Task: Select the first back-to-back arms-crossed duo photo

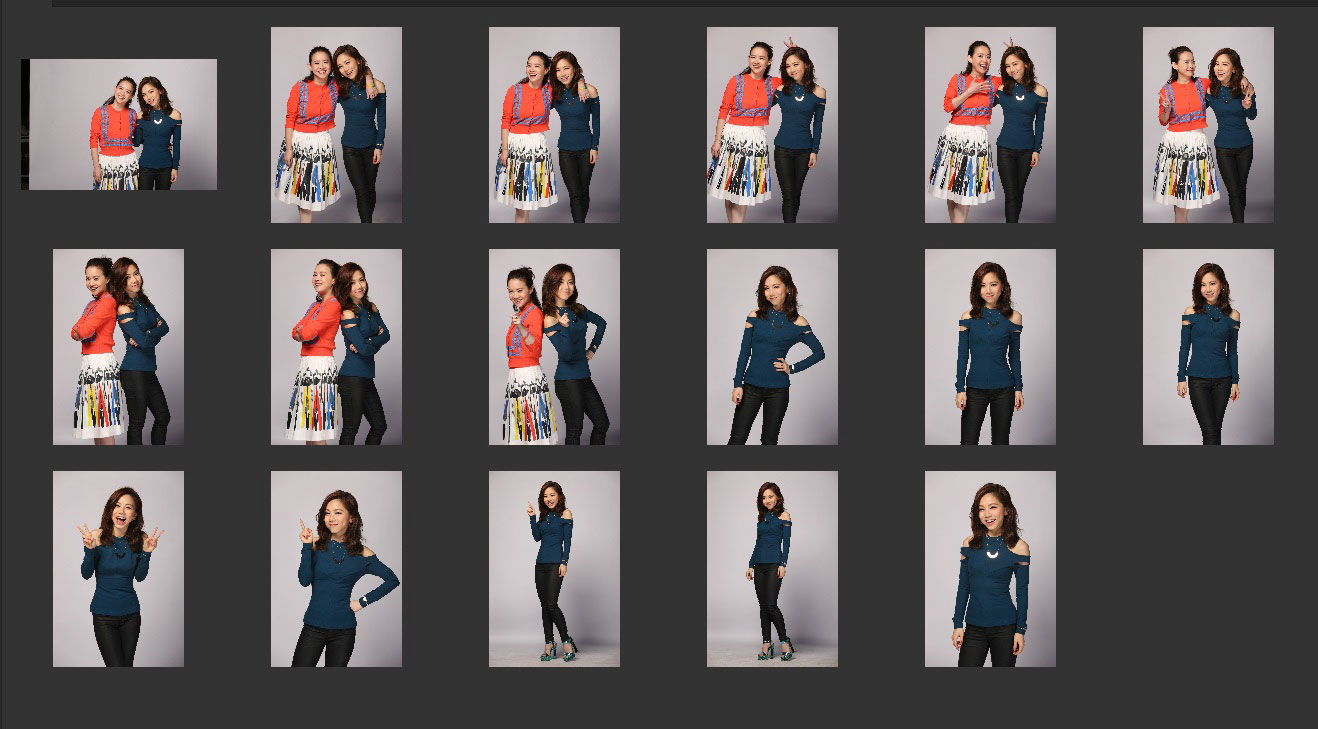Action: click(x=118, y=346)
